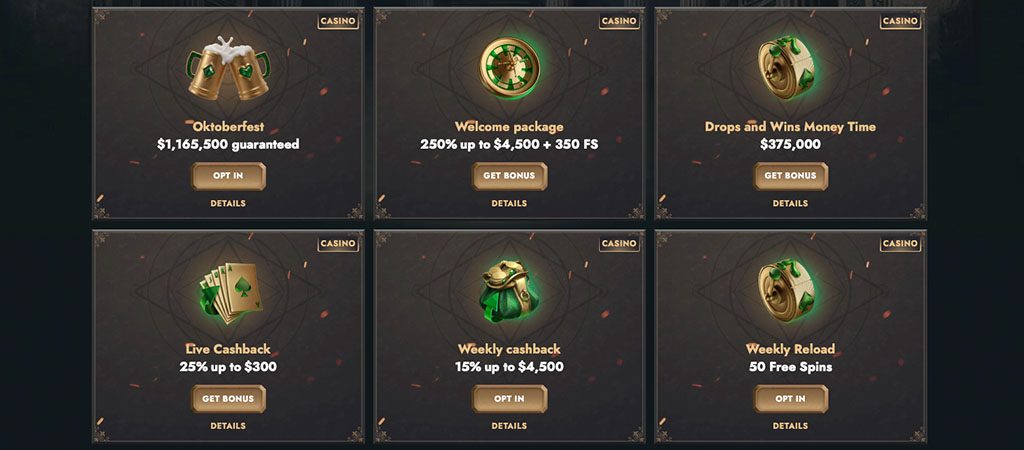
Task: Get the Live Cashback bonus
Action: click(229, 398)
